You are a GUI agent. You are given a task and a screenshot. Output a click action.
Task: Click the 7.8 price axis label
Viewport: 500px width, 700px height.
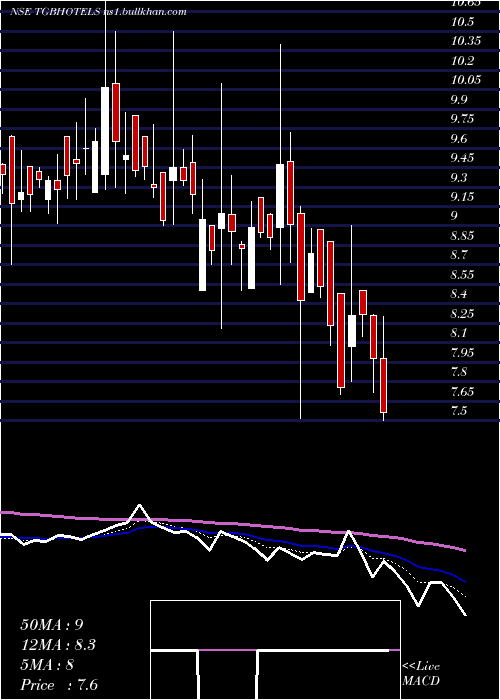[x=459, y=372]
